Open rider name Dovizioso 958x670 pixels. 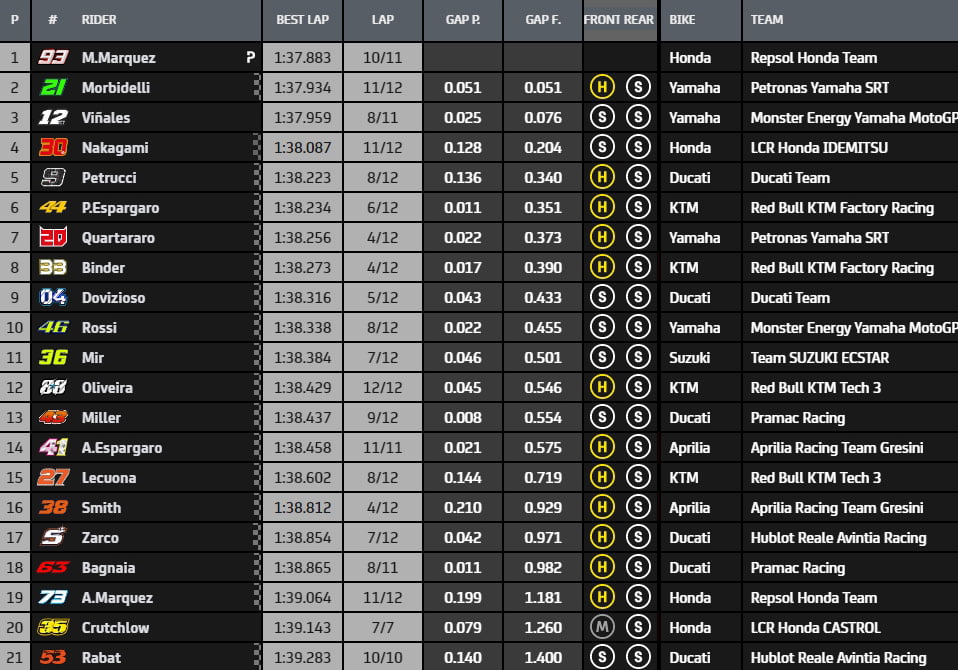[115, 298]
